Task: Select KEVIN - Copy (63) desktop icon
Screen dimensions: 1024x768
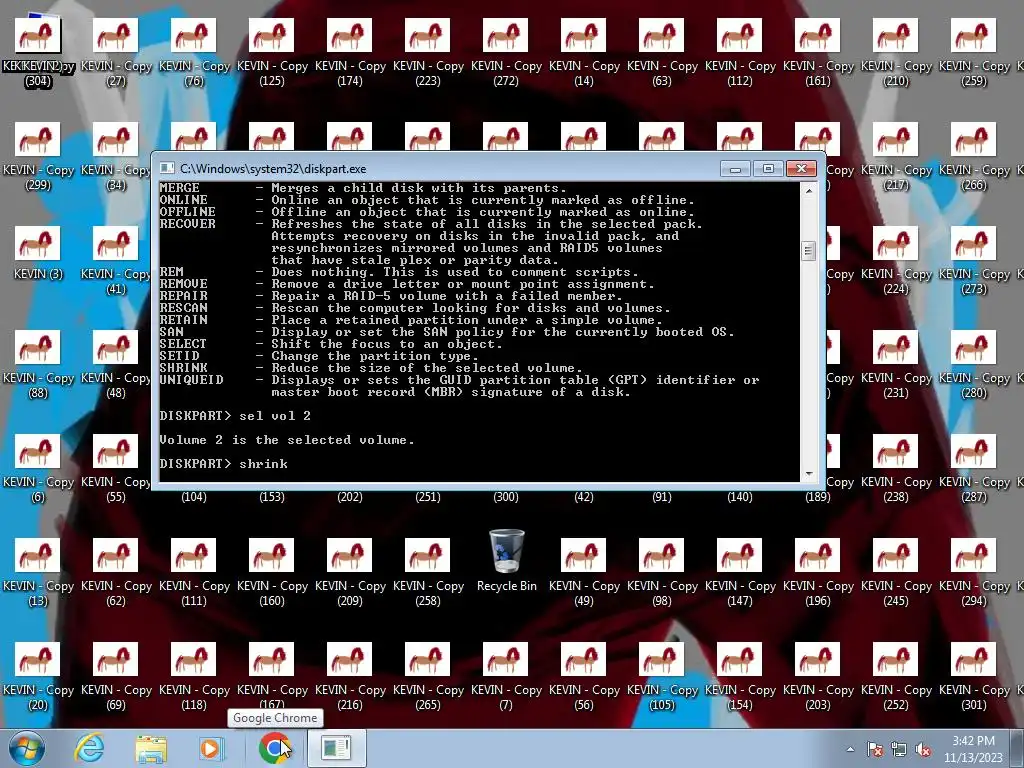Action: 662,52
